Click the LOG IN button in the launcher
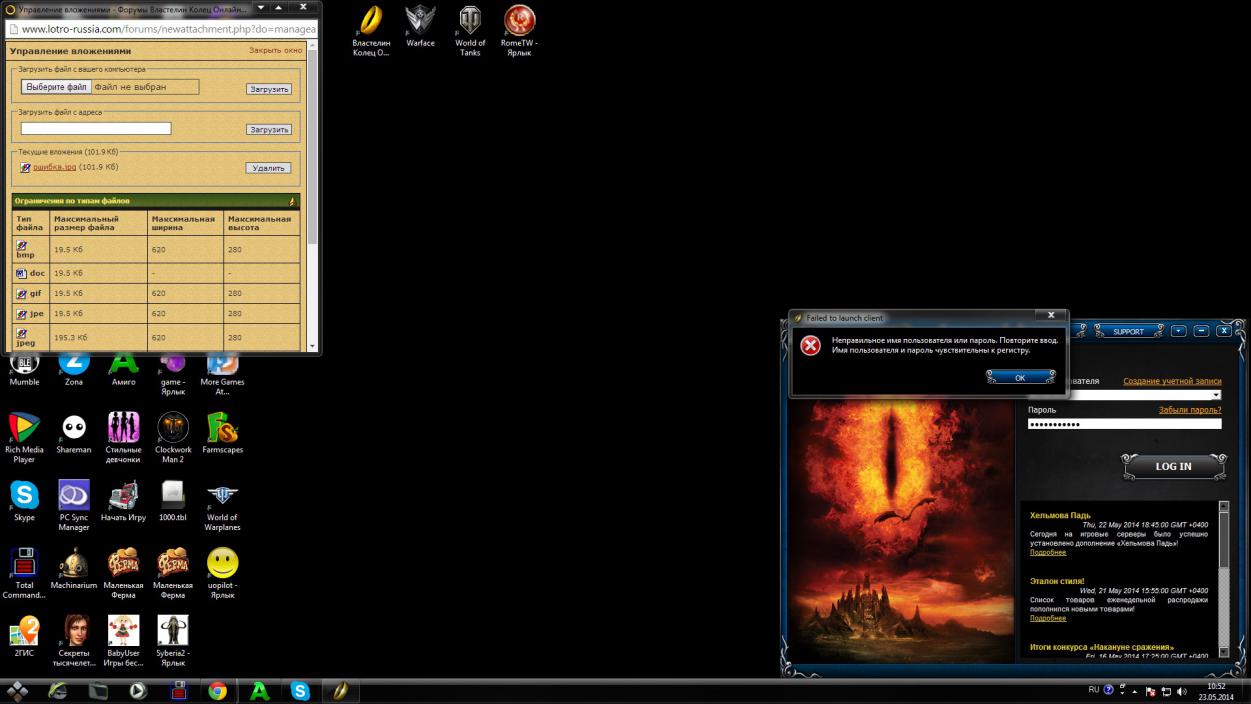Viewport: 1251px width, 704px height. coord(1173,466)
